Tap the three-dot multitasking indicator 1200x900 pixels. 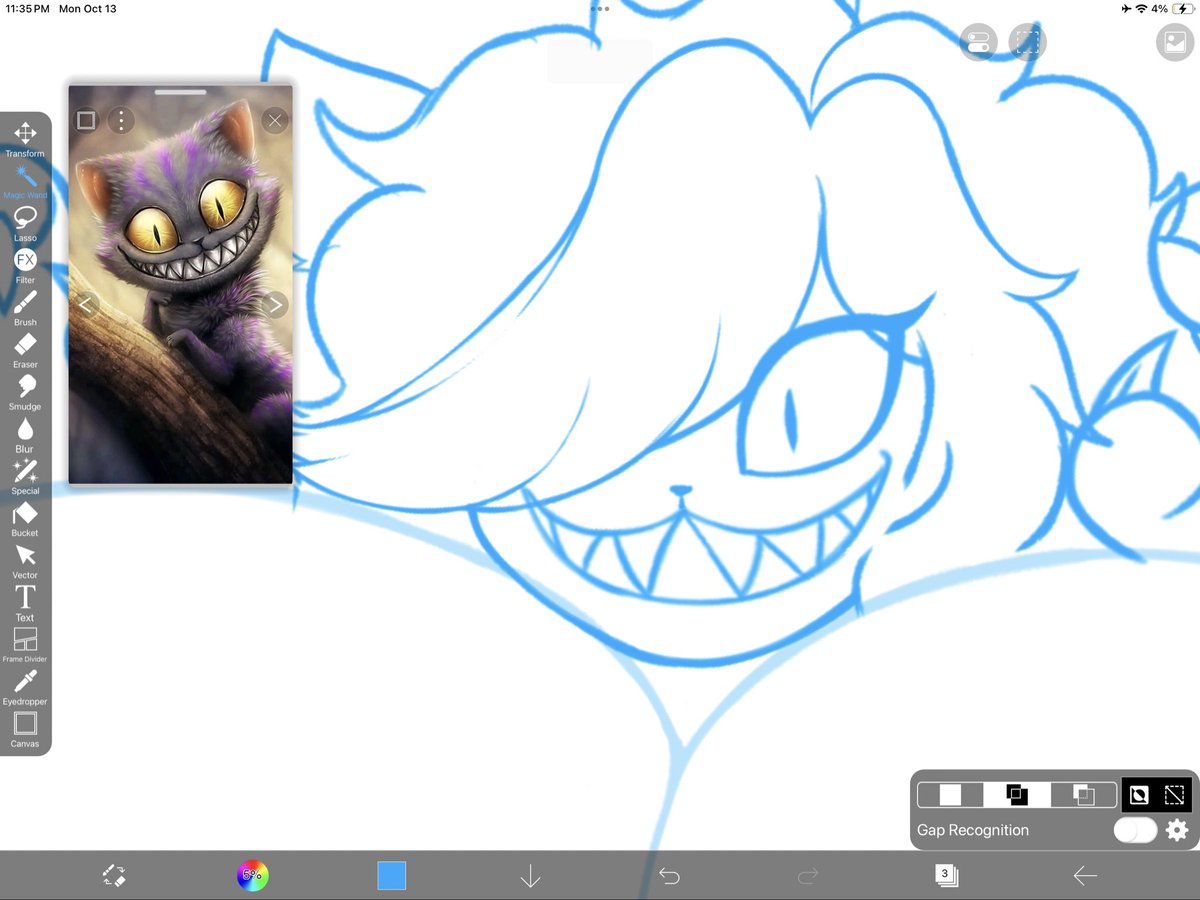tap(600, 8)
